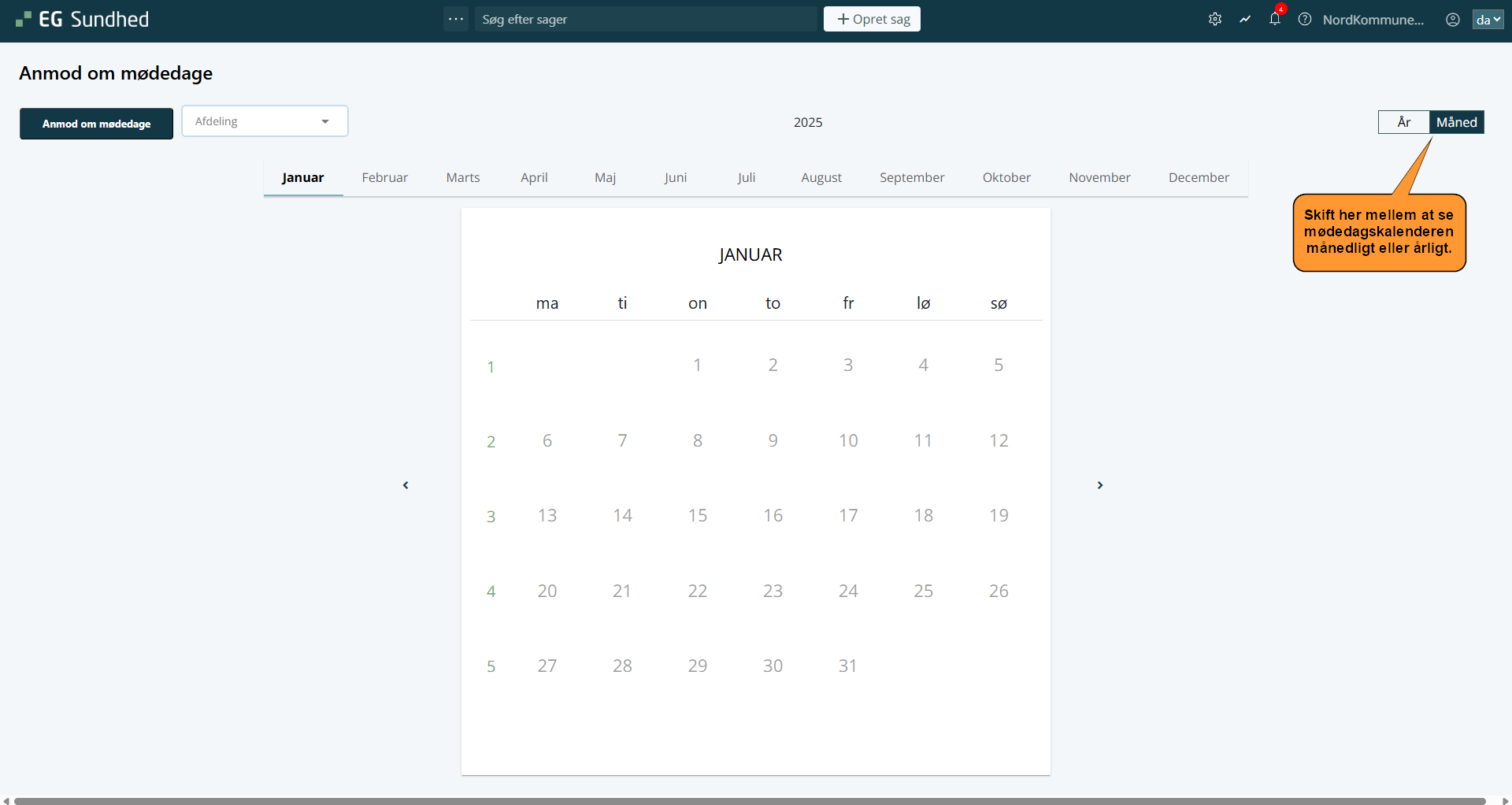Open the settings gear icon
This screenshot has width=1512, height=805.
1215,20
